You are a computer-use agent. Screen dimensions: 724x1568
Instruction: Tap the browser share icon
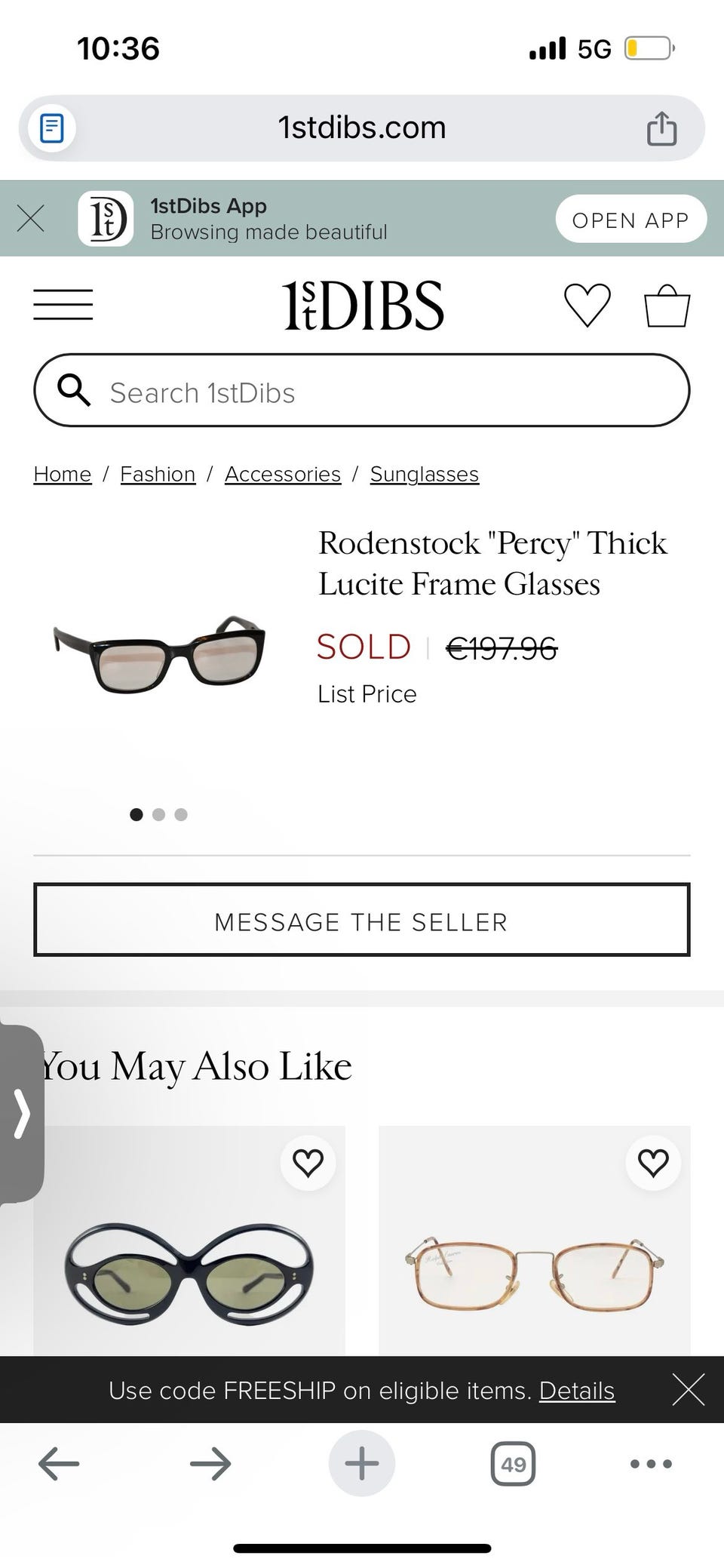661,128
